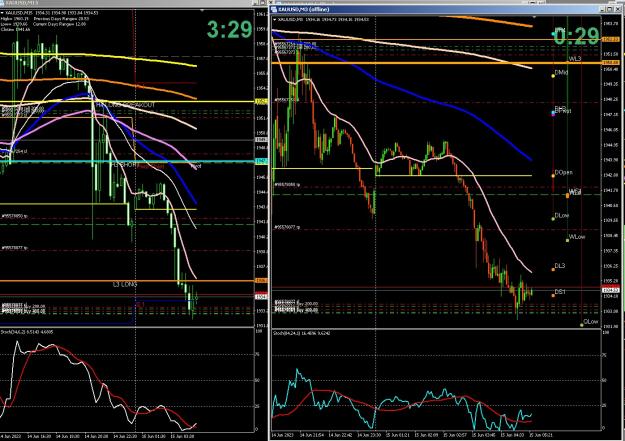Screen dimensions: 625x441
Task: Close the XAUUSD,M3 offline chart window
Action: (616, 9)
